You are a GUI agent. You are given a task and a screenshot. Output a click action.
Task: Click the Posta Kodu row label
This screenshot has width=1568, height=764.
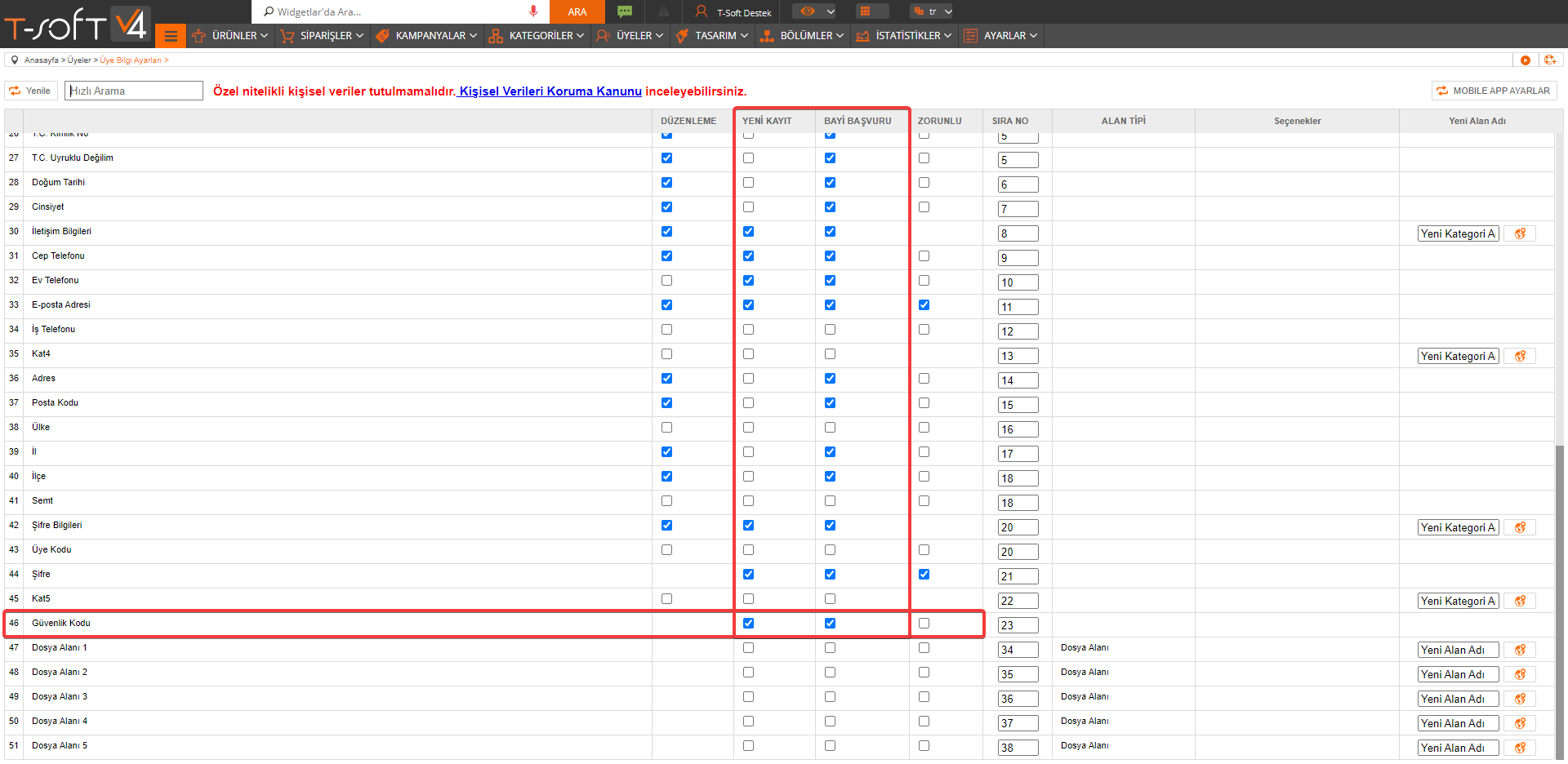(55, 403)
